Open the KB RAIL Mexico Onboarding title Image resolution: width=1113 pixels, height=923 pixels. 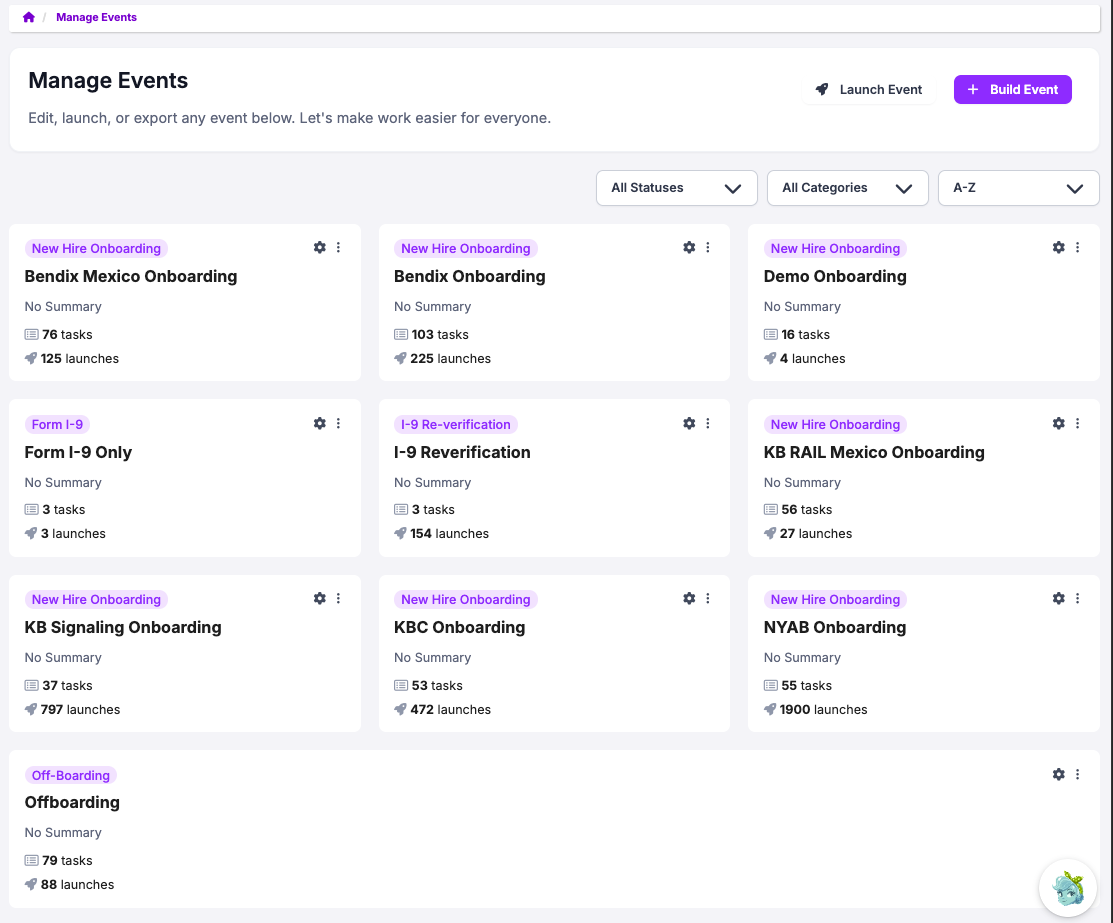tap(873, 452)
